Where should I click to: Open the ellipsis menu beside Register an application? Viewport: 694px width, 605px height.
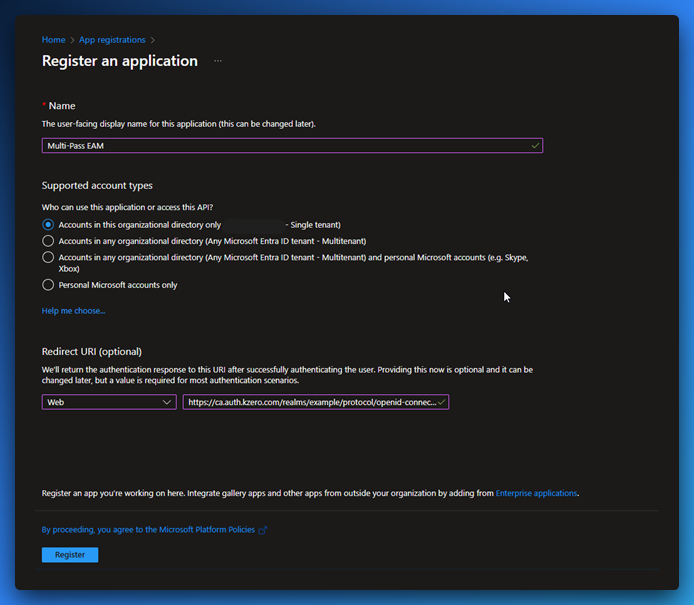tap(218, 61)
